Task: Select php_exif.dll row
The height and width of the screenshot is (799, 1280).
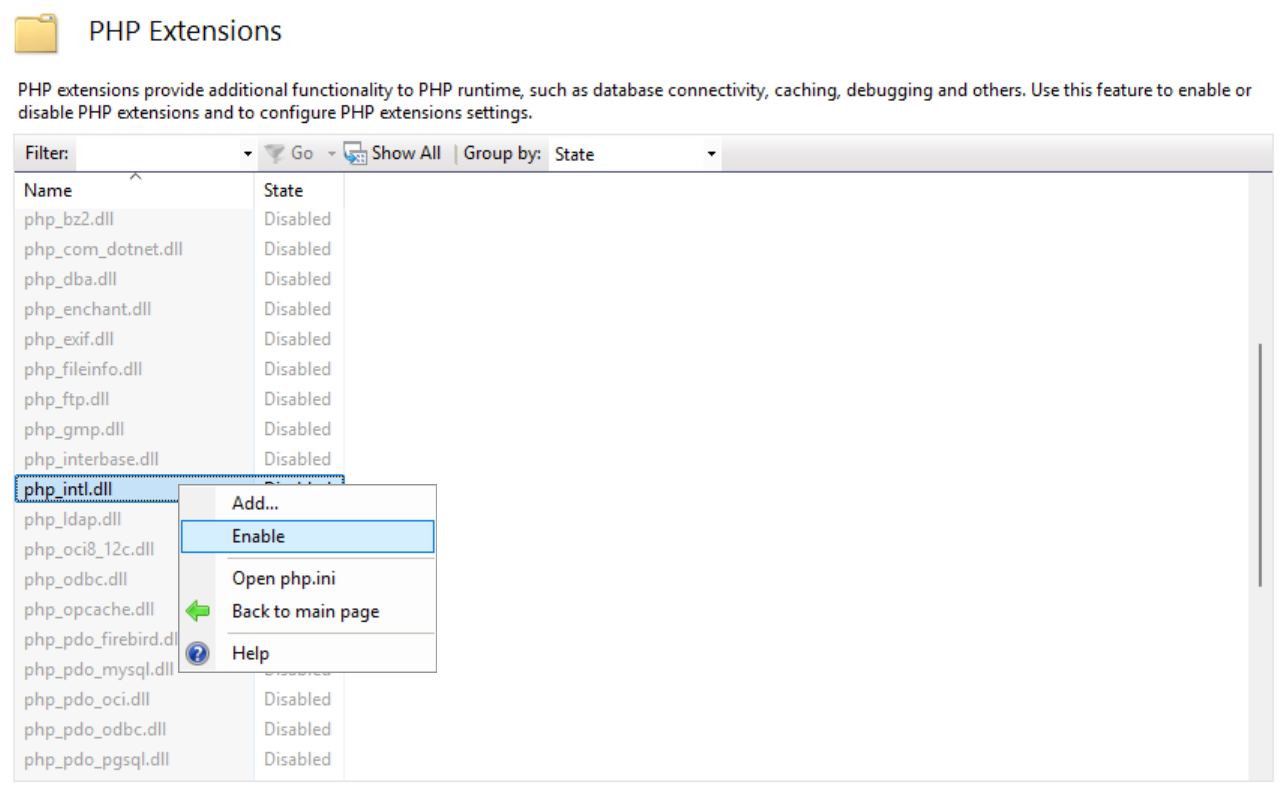Action: pos(179,339)
